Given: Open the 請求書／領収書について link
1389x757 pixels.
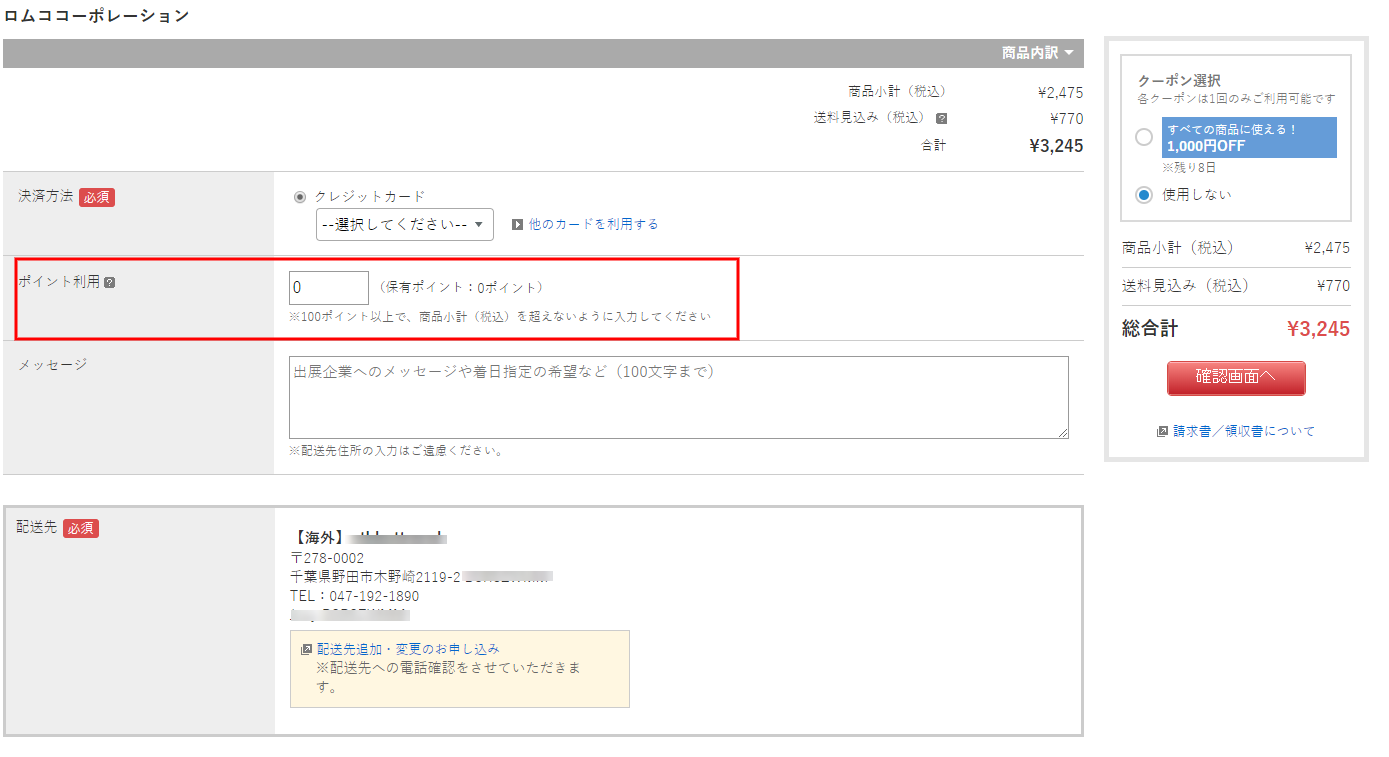Looking at the screenshot, I should [1244, 432].
